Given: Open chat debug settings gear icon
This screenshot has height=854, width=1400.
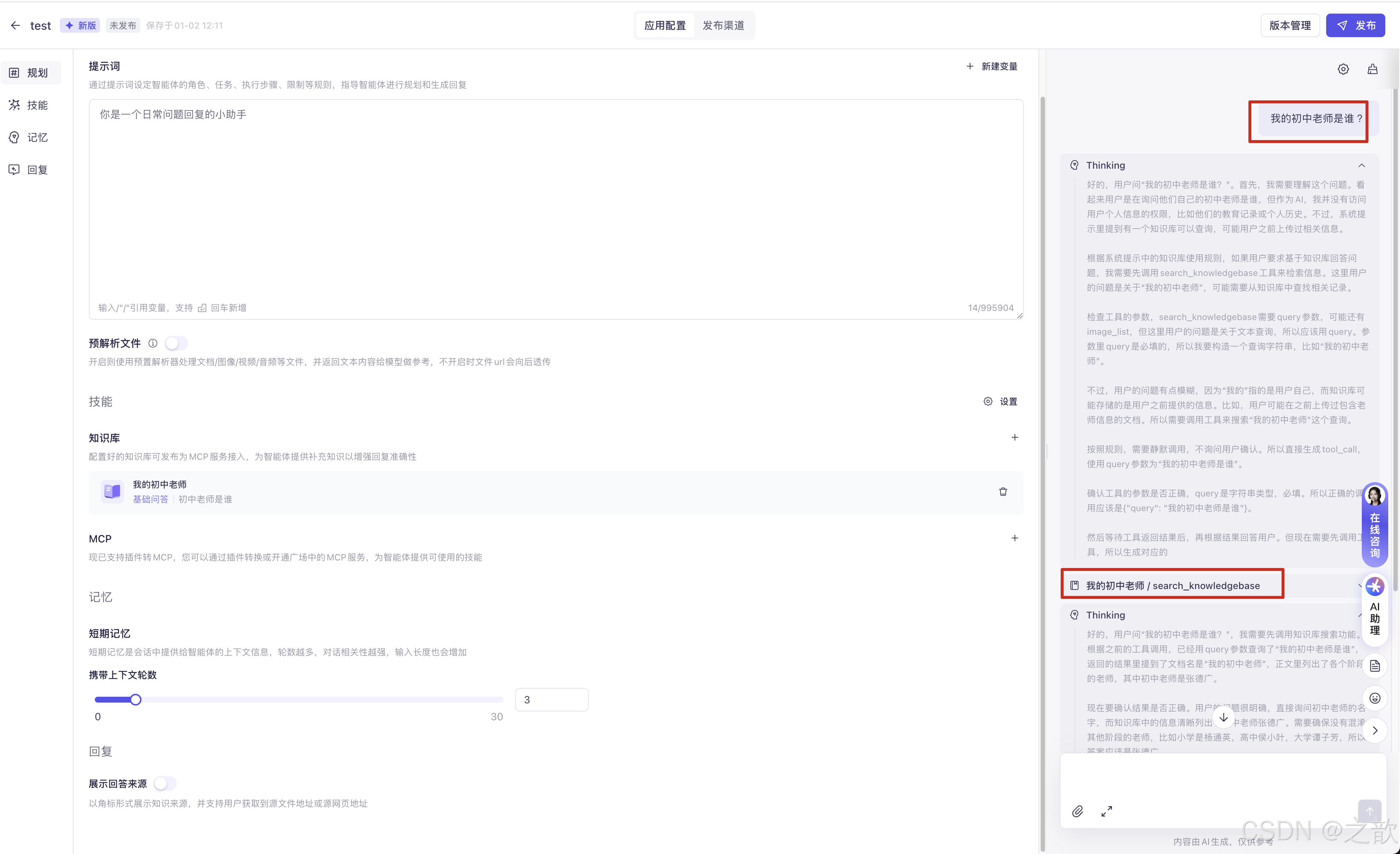Looking at the screenshot, I should coord(1343,69).
